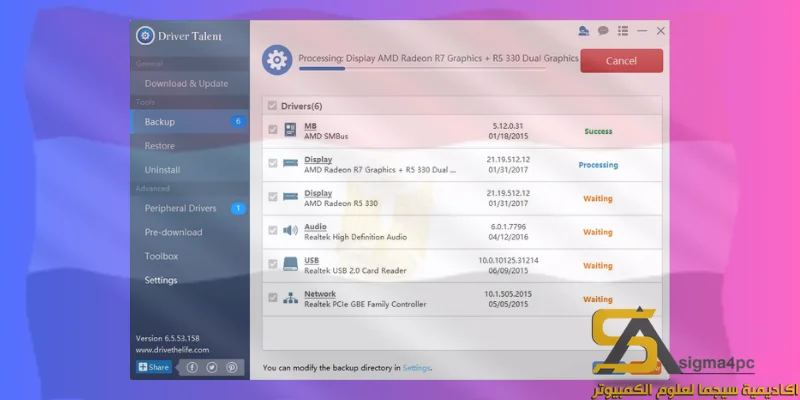Cancel the backup process
Viewport: 800px width, 400px height.
click(x=621, y=61)
